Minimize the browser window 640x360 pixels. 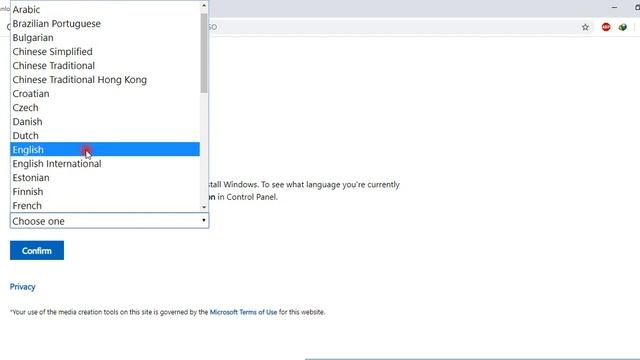(614, 7)
